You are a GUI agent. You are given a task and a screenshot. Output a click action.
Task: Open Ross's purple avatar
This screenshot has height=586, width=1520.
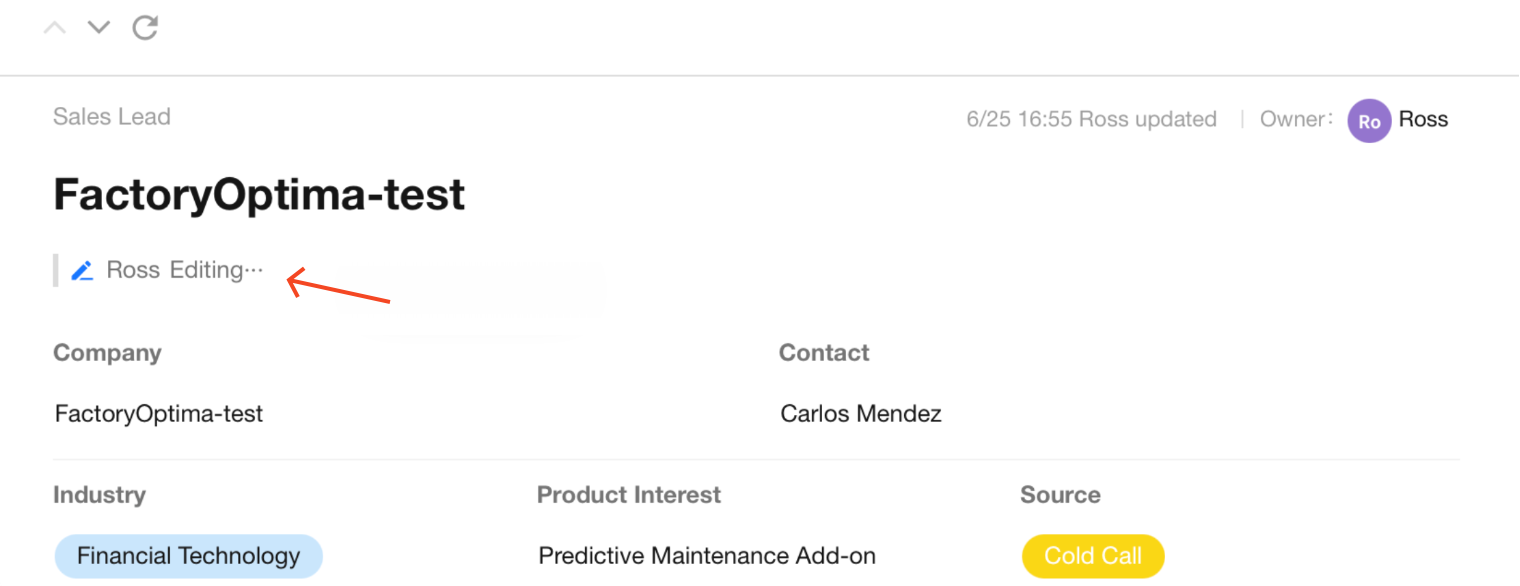pos(1369,121)
